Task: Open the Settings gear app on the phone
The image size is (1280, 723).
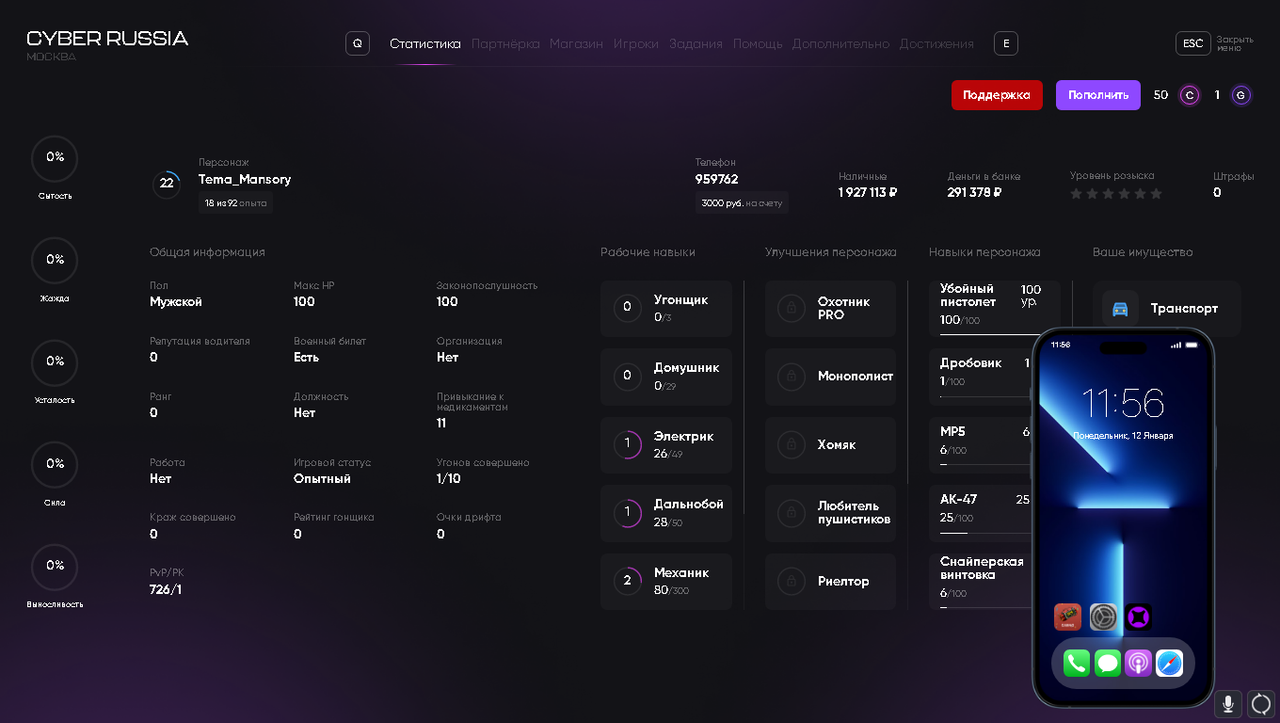Action: pyautogui.click(x=1103, y=617)
